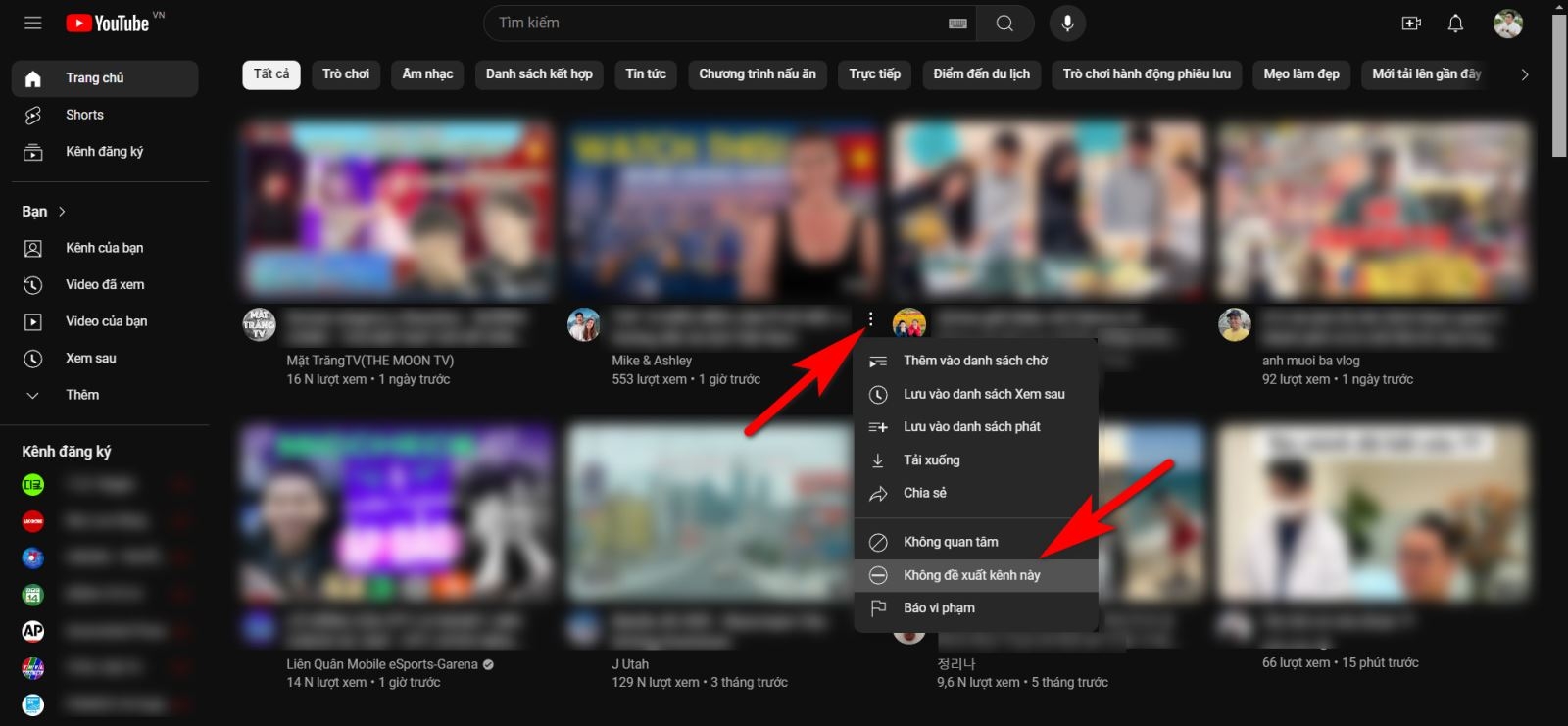Select Điểm đến du lịch chip
The height and width of the screenshot is (726, 1568).
(x=982, y=74)
